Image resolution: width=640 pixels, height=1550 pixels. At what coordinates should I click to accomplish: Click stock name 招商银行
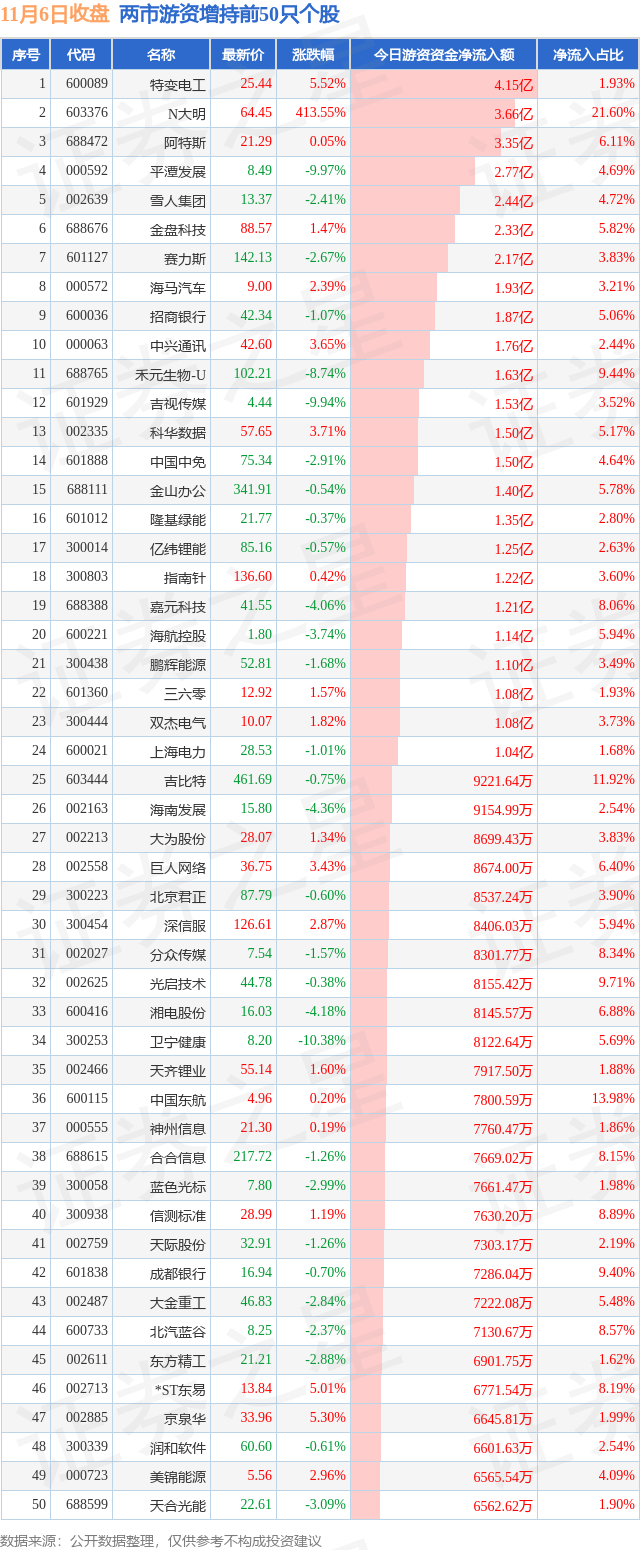[178, 317]
